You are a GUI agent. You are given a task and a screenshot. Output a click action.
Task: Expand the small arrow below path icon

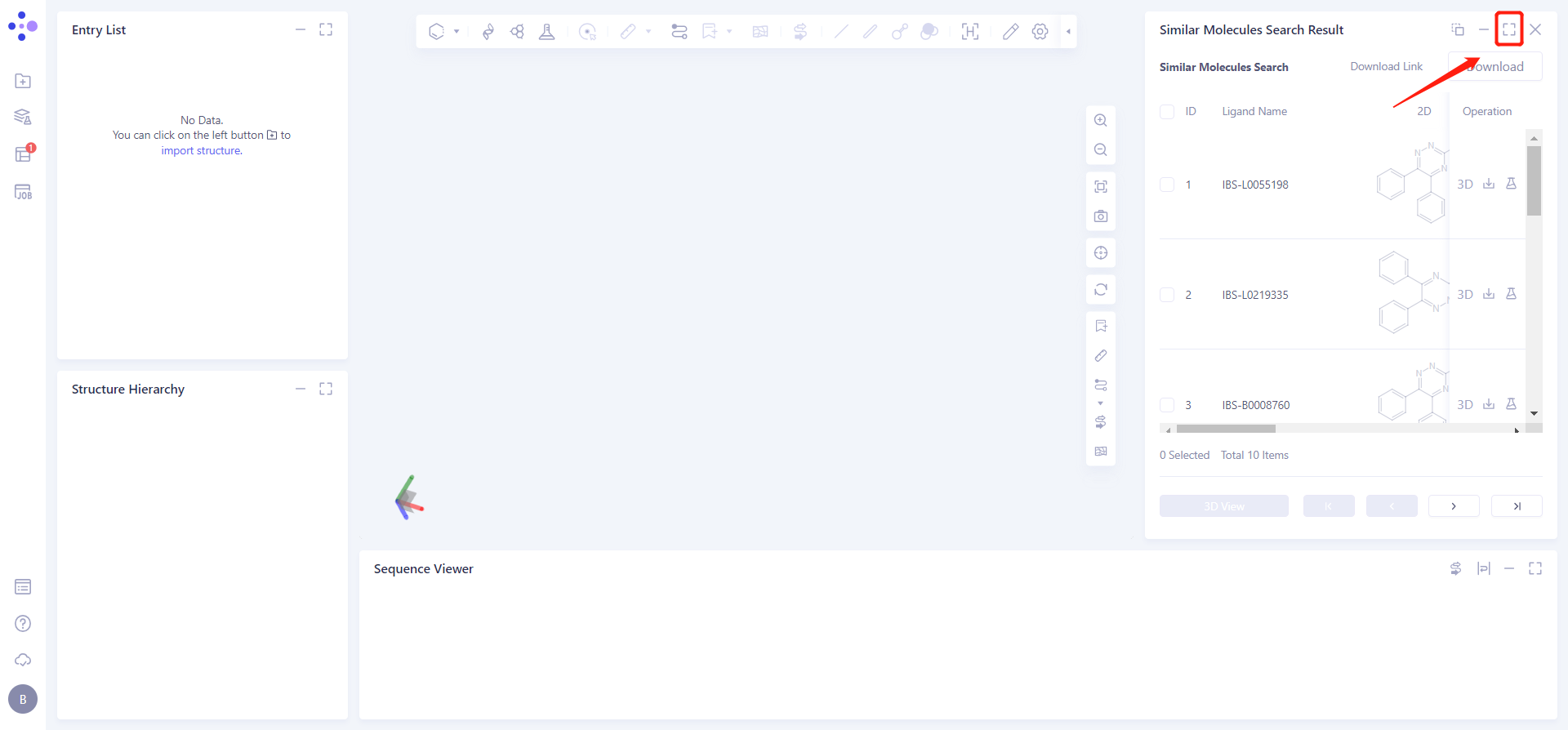[1101, 403]
